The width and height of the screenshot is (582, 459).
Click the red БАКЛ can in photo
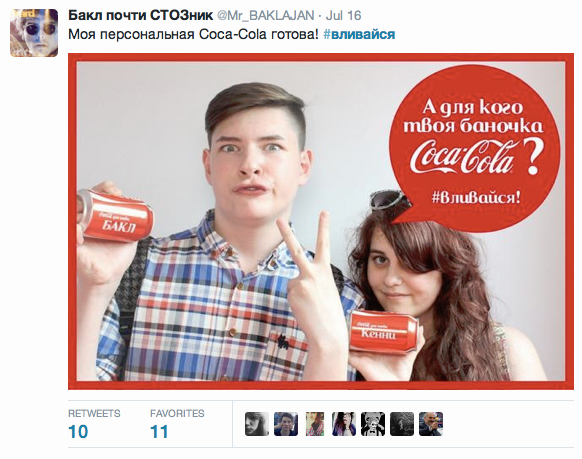pyautogui.click(x=116, y=216)
